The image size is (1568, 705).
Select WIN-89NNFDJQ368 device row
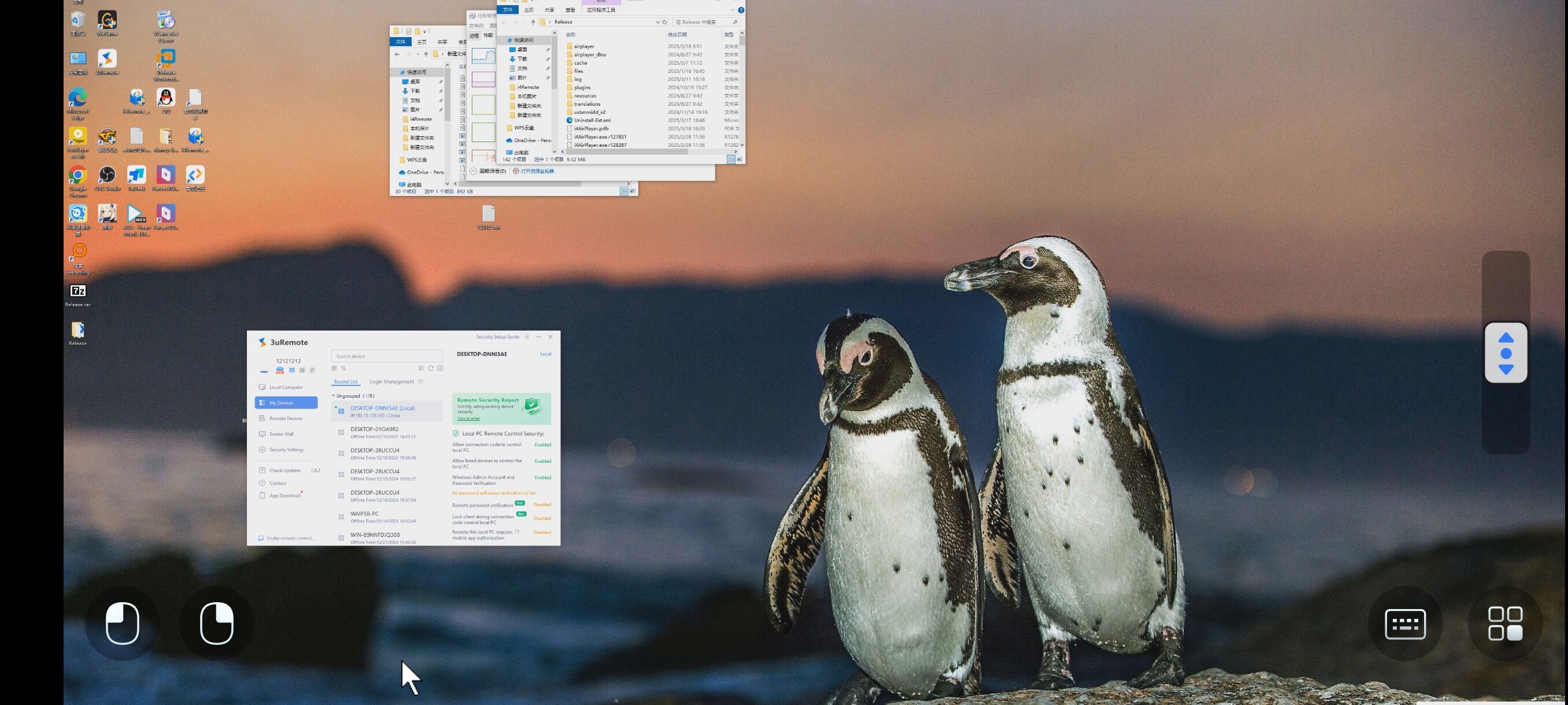tap(387, 538)
